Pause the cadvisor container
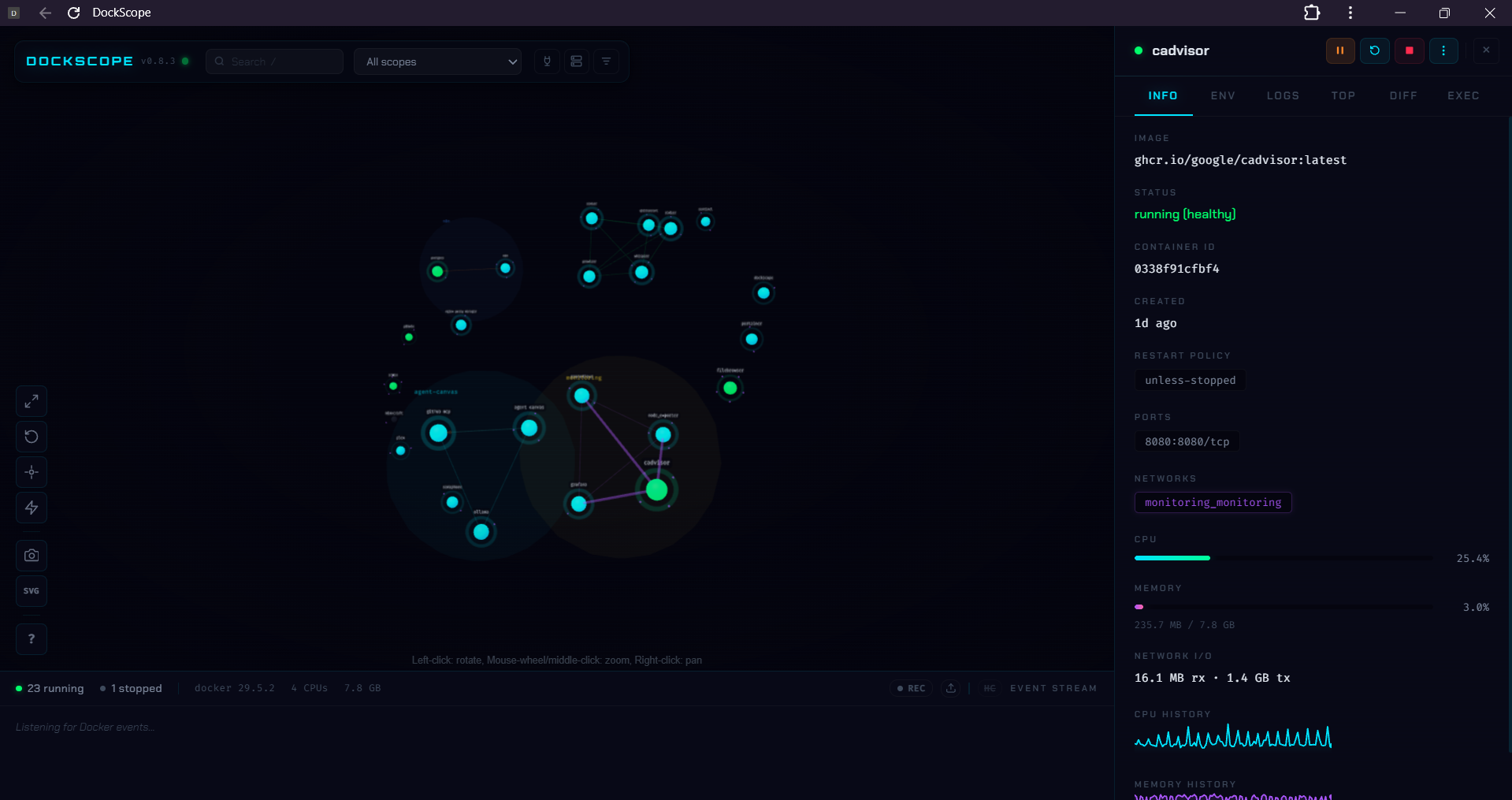The width and height of the screenshot is (1512, 800). point(1340,50)
